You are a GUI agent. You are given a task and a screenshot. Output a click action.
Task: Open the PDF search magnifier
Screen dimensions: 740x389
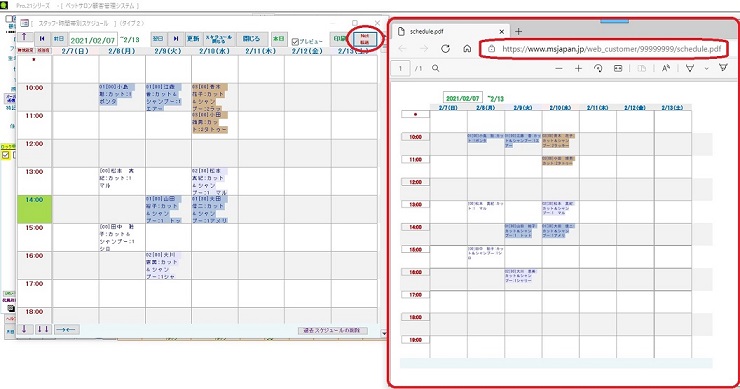pyautogui.click(x=436, y=68)
